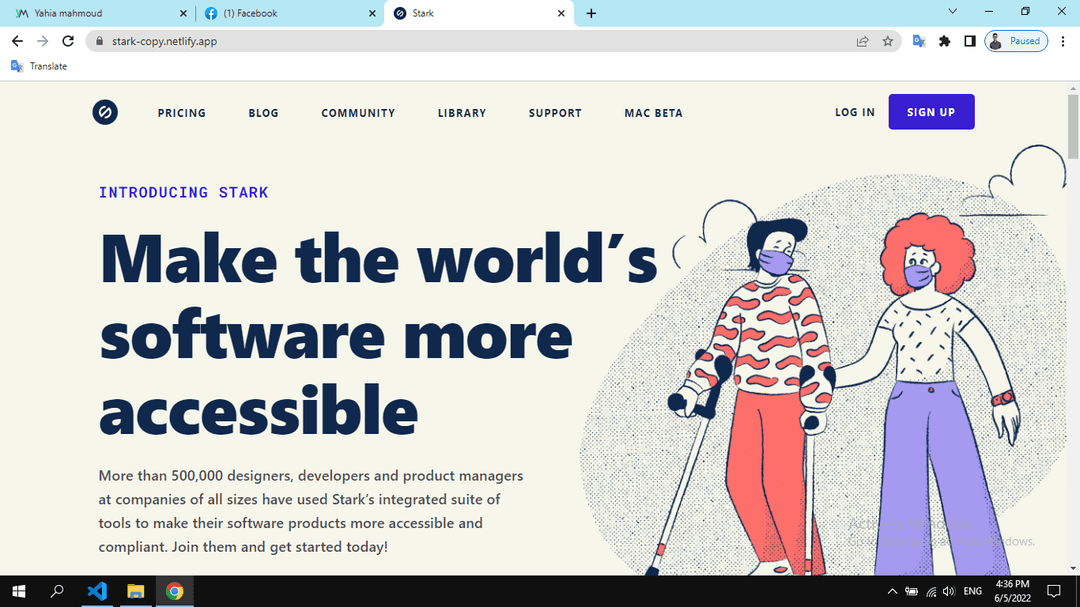Launch Visual Studio Code from taskbar

[x=97, y=591]
